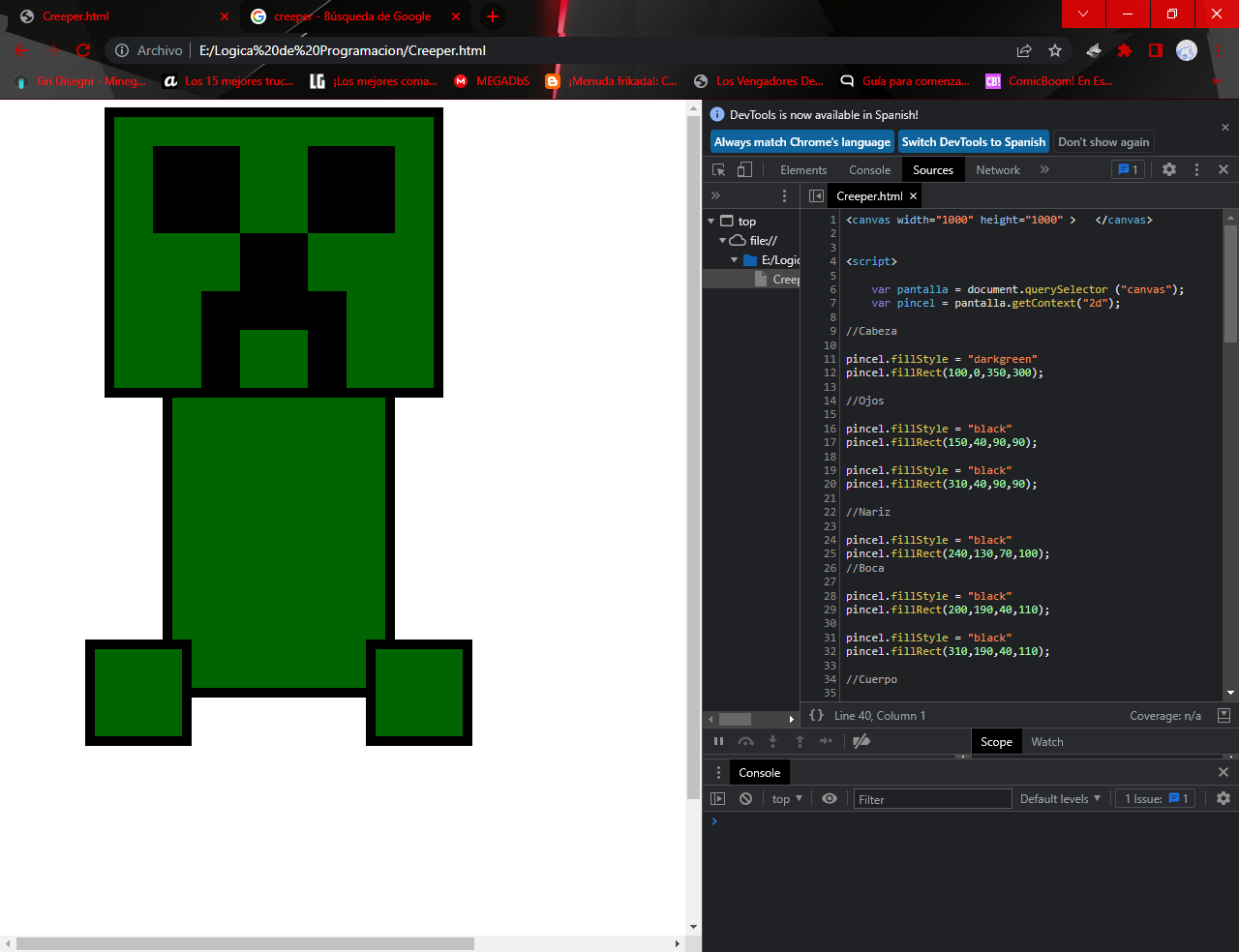This screenshot has width=1239, height=952.
Task: Click Always match Chrome's language button
Action: (801, 142)
